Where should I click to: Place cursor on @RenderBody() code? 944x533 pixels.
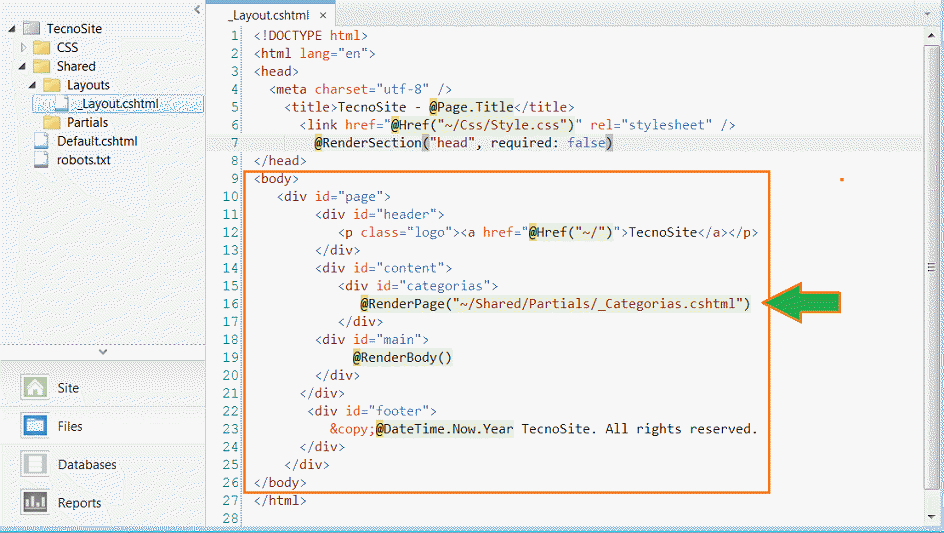[x=402, y=357]
